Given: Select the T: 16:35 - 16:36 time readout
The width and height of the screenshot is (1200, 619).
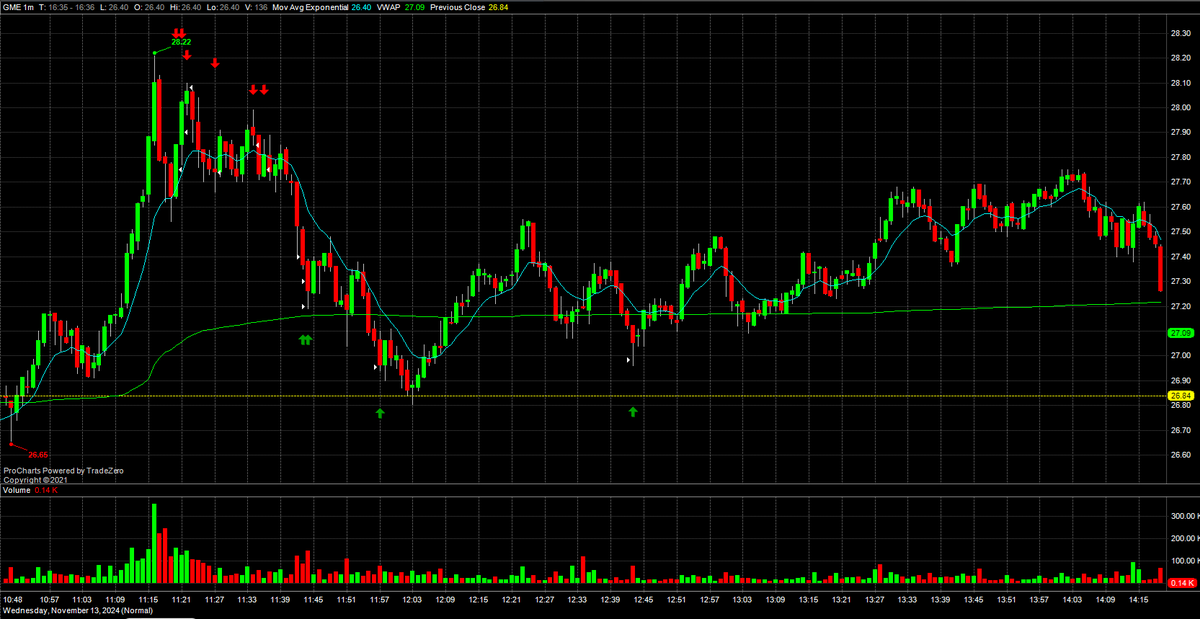Looking at the screenshot, I should (x=65, y=7).
